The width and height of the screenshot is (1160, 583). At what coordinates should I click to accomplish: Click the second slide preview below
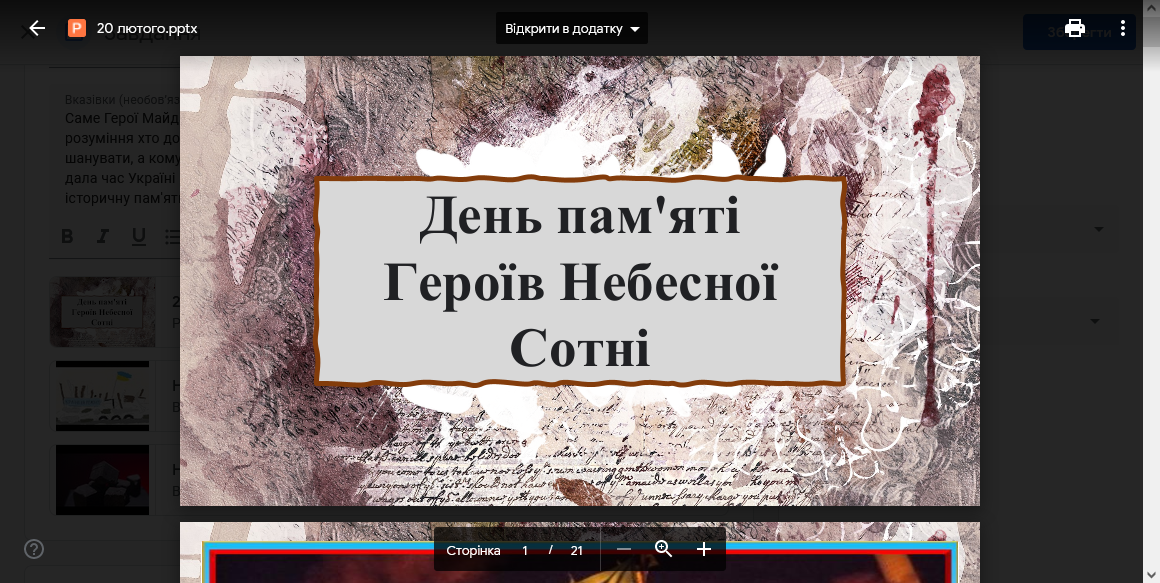580,553
